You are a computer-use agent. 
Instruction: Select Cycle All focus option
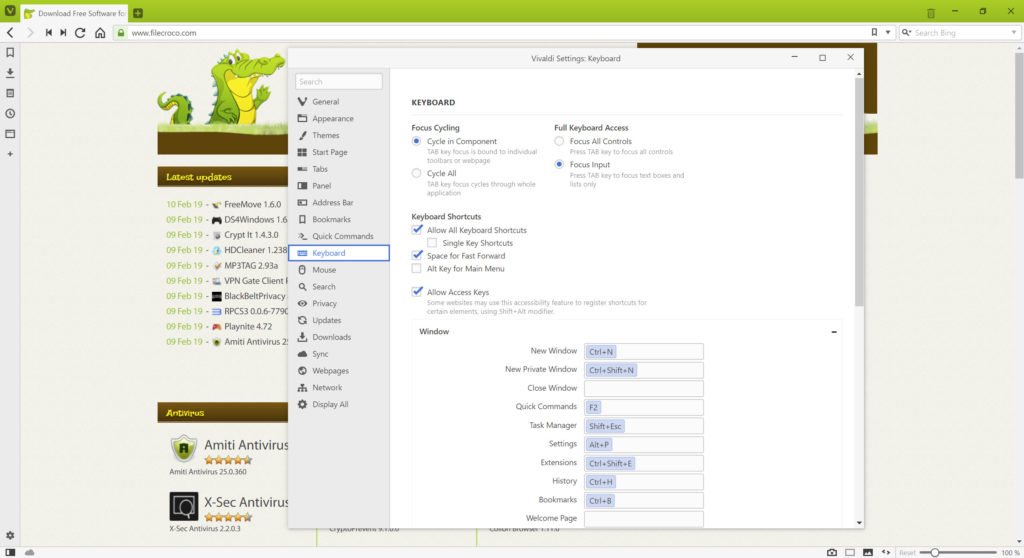point(416,173)
